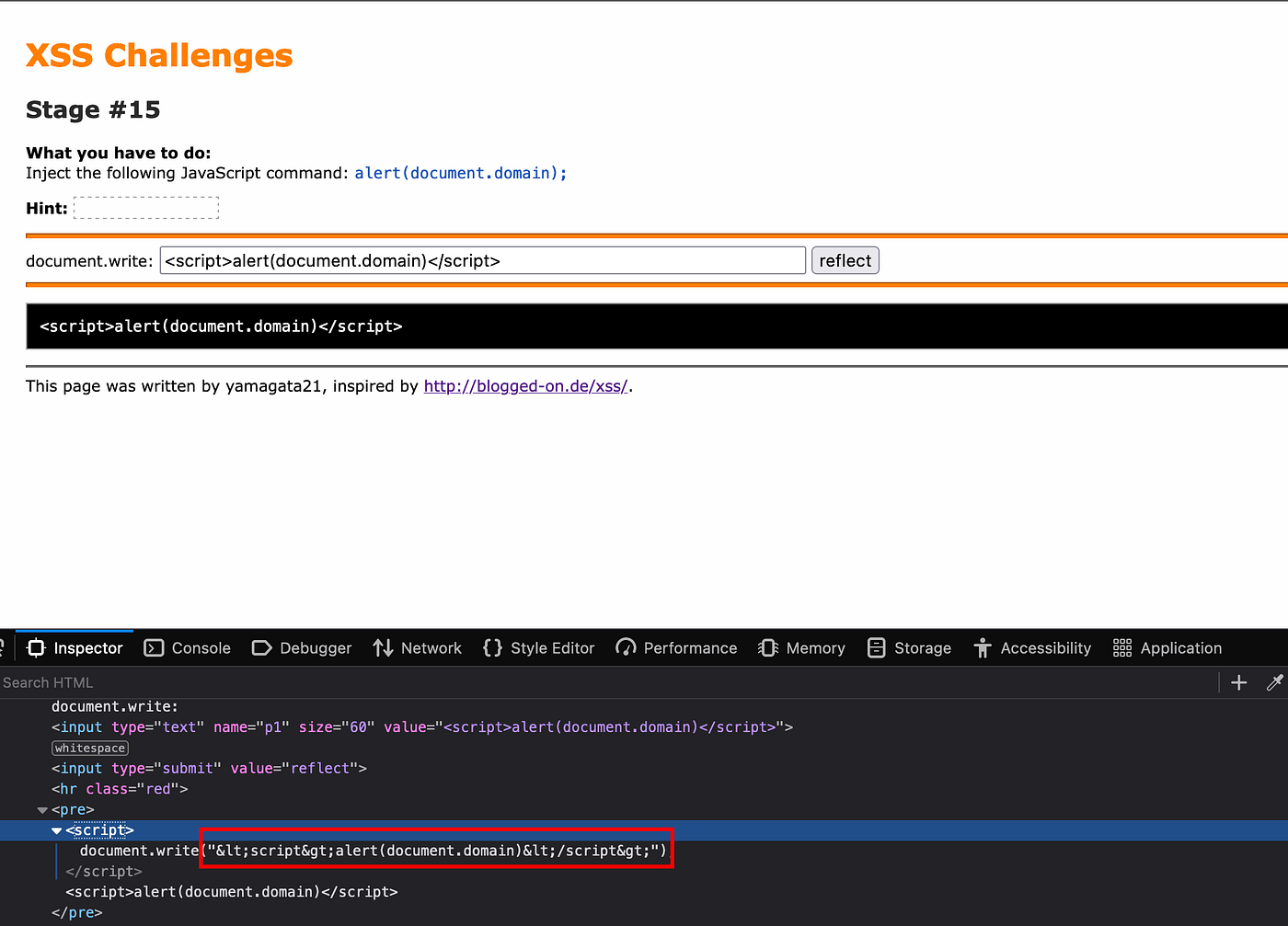Click the closing </script> tag line
The height and width of the screenshot is (926, 1288).
[104, 872]
